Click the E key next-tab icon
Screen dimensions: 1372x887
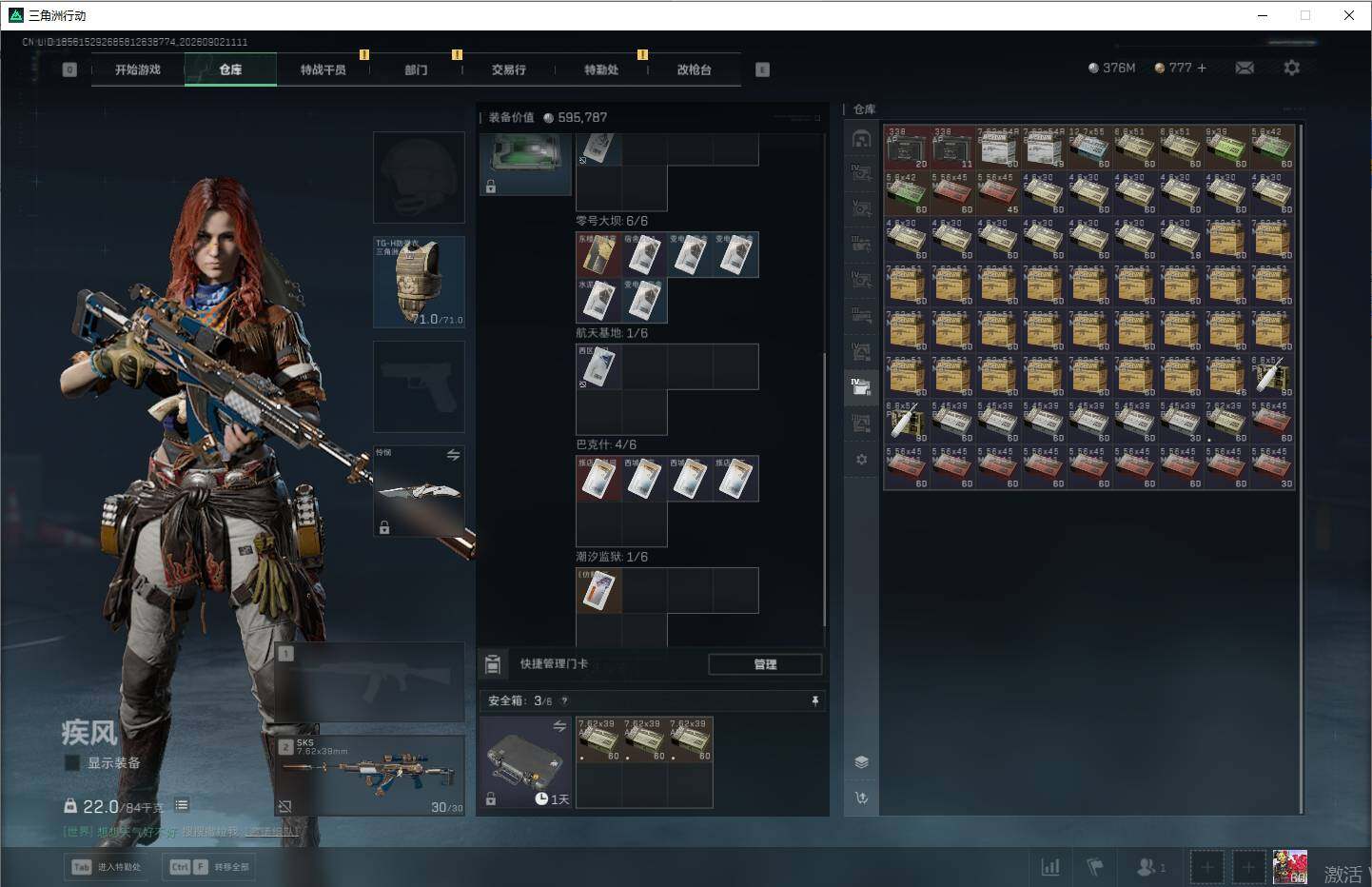[762, 69]
